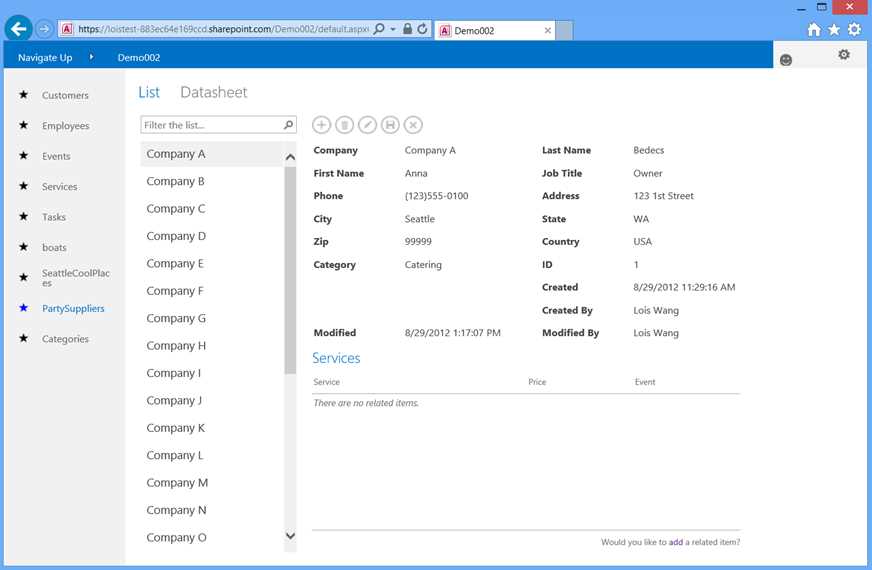872x570 pixels.
Task: Click the Service column header
Action: [x=326, y=381]
